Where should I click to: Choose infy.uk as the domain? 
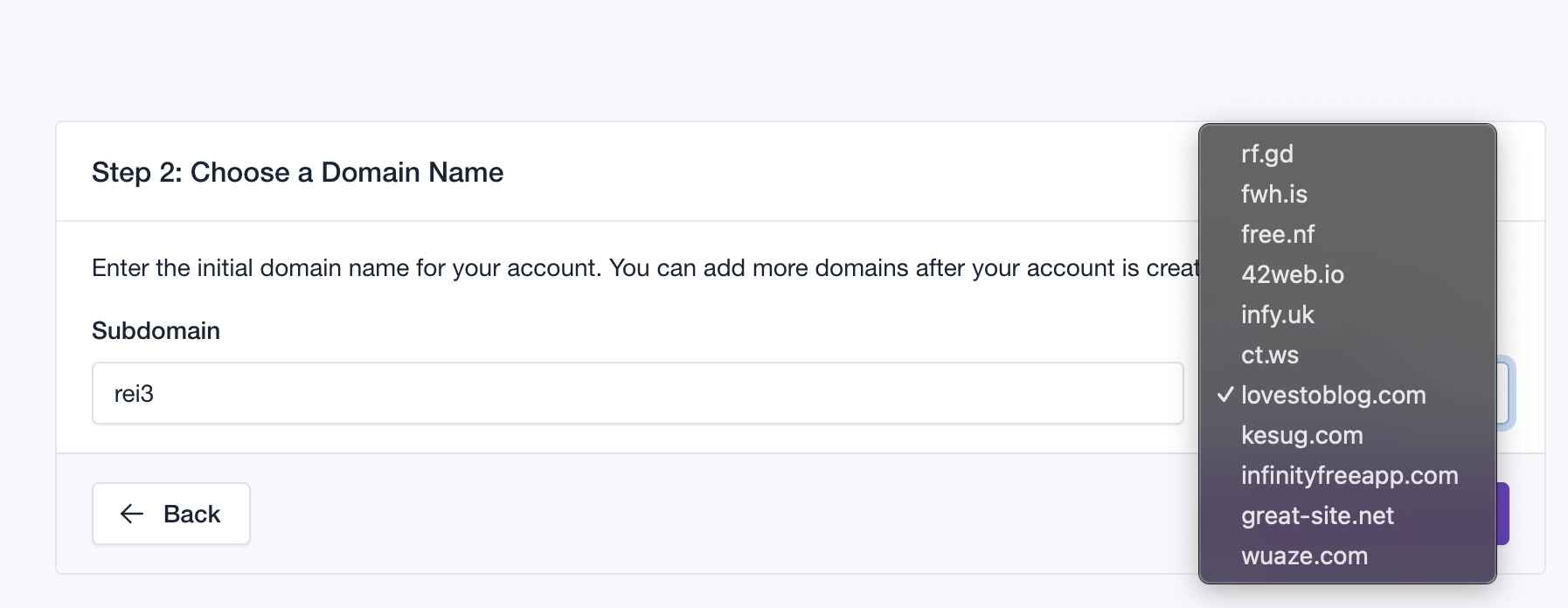[x=1277, y=314]
